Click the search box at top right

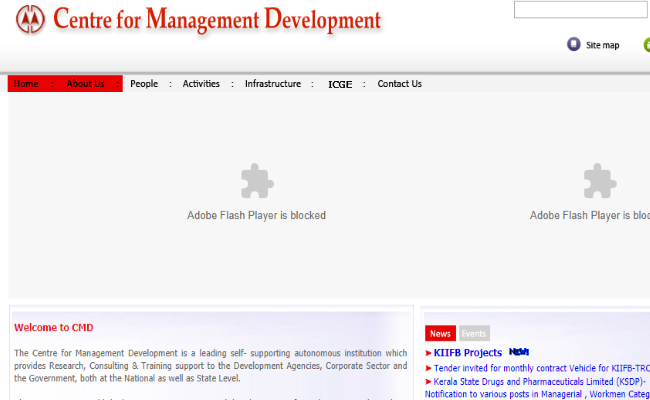pyautogui.click(x=581, y=10)
